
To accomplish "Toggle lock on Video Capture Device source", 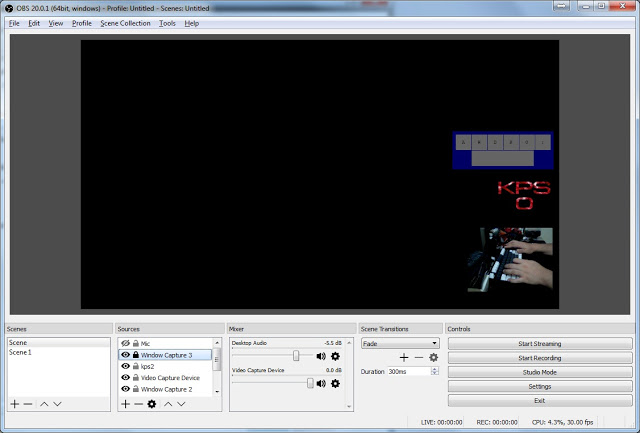I will [136, 378].
